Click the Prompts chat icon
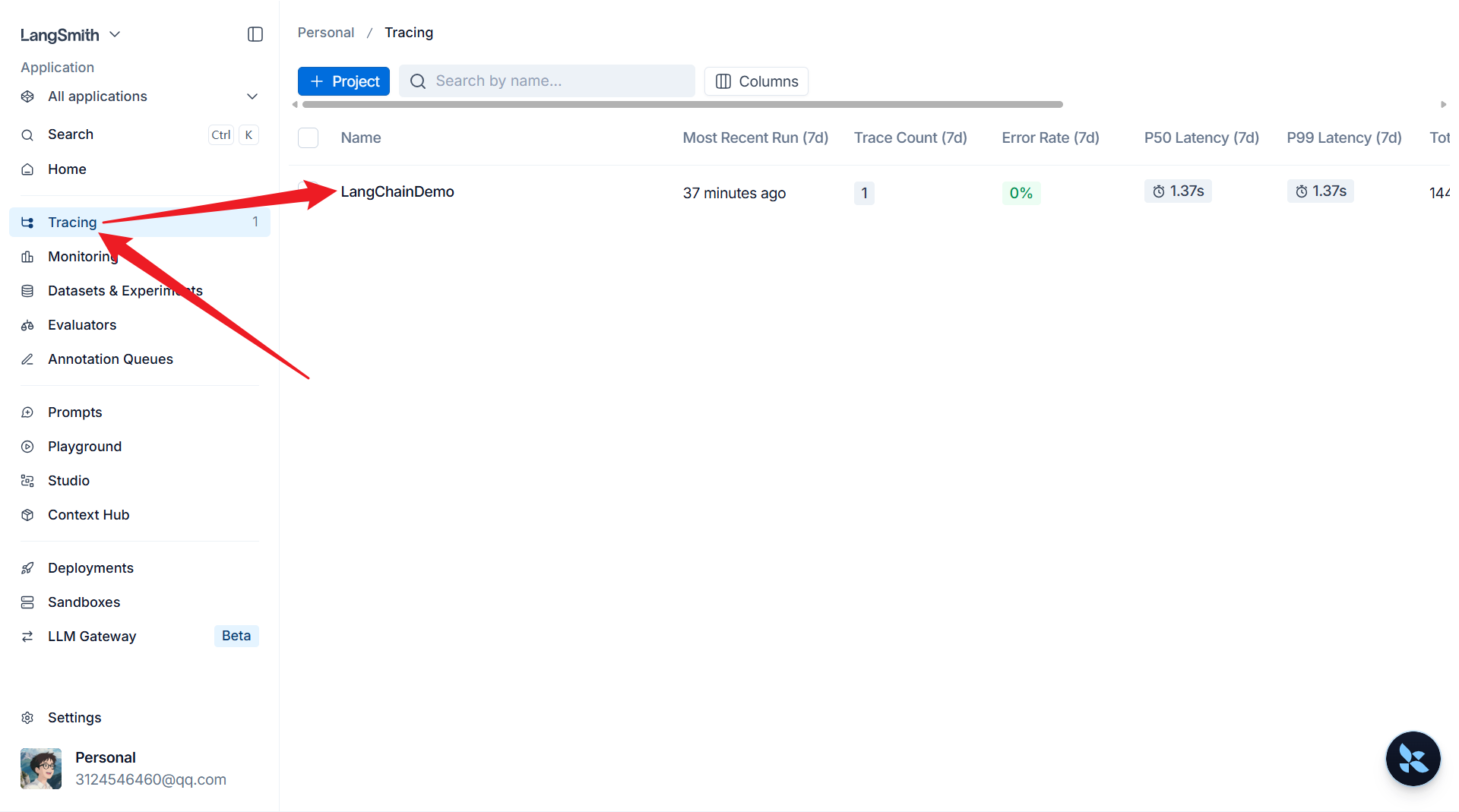The width and height of the screenshot is (1459, 812). pyautogui.click(x=27, y=412)
